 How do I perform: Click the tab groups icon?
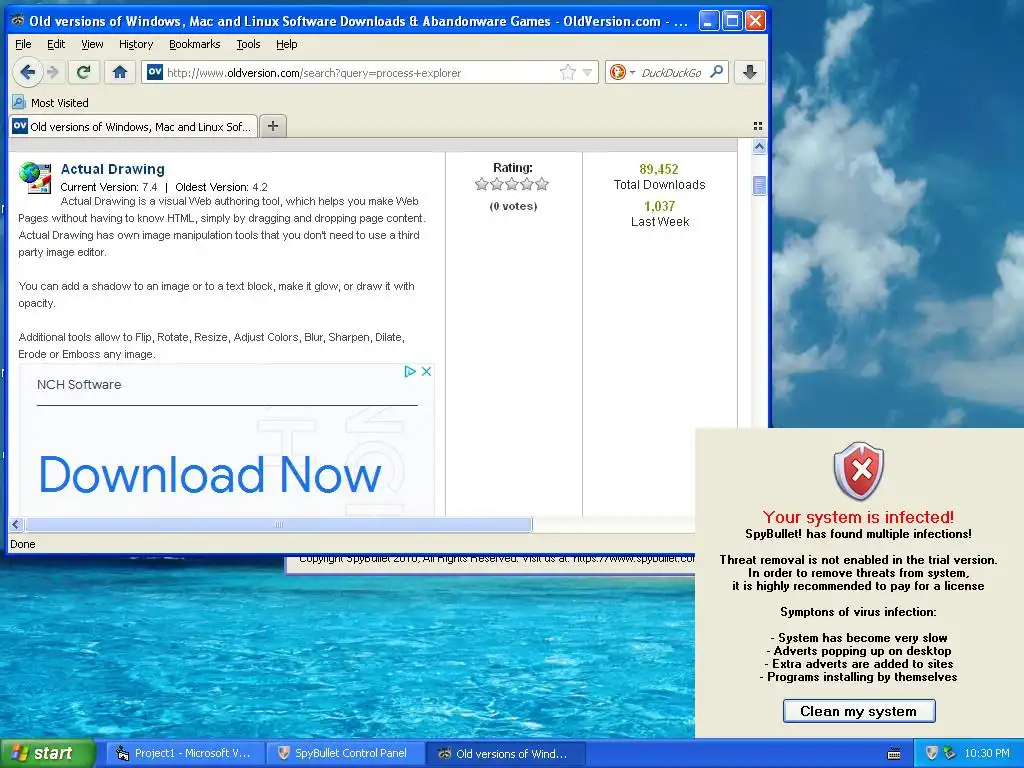click(x=758, y=126)
